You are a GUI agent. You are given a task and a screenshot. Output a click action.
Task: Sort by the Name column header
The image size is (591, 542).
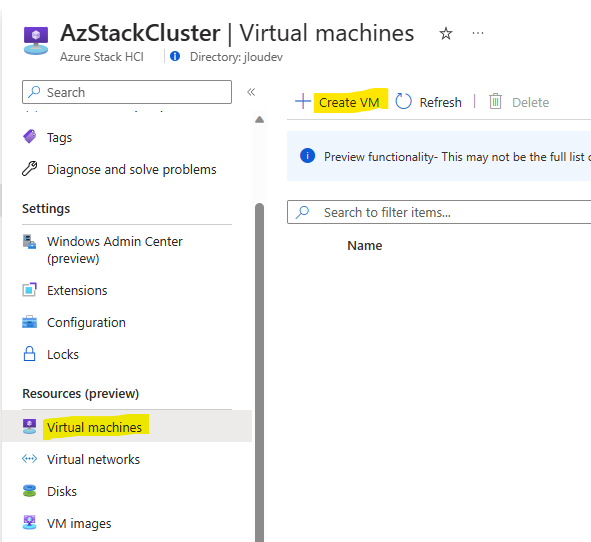pos(364,245)
